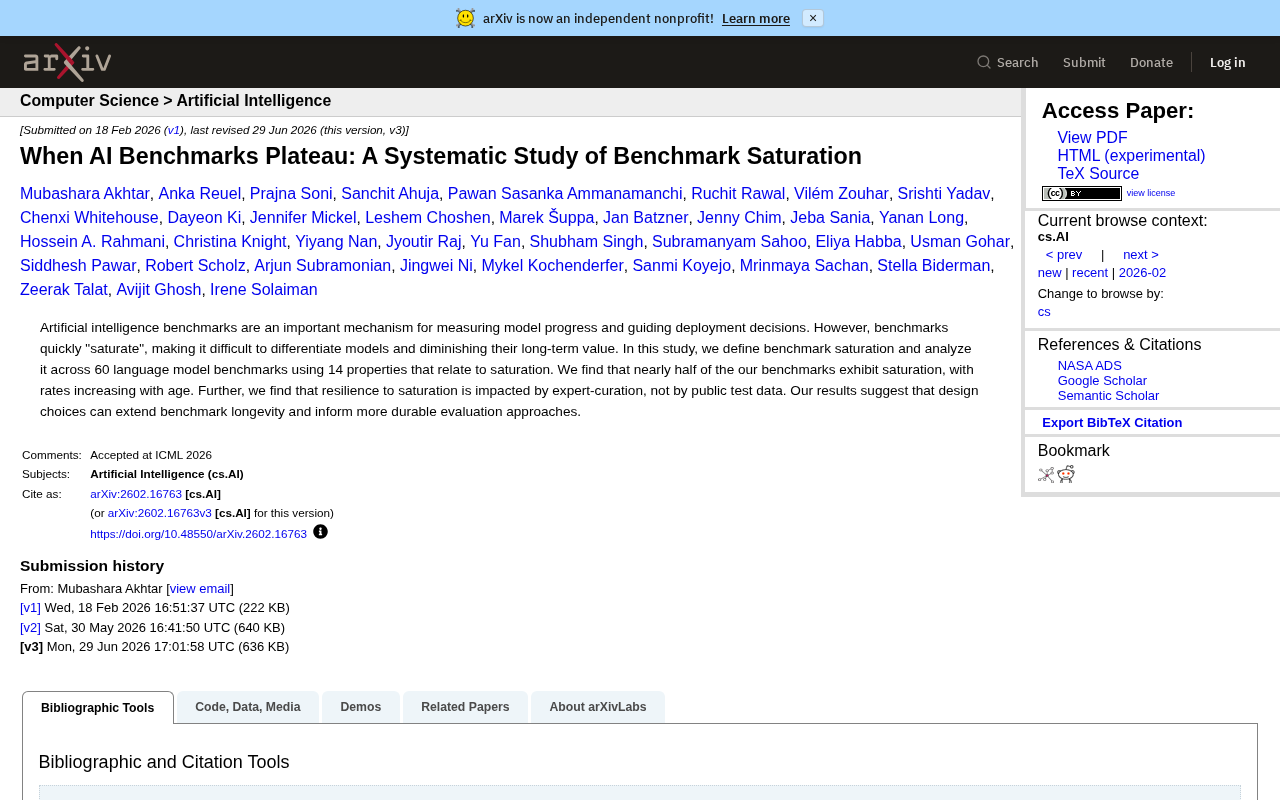This screenshot has height=800, width=1280.
Task: Click Learn more in the banner
Action: (756, 18)
